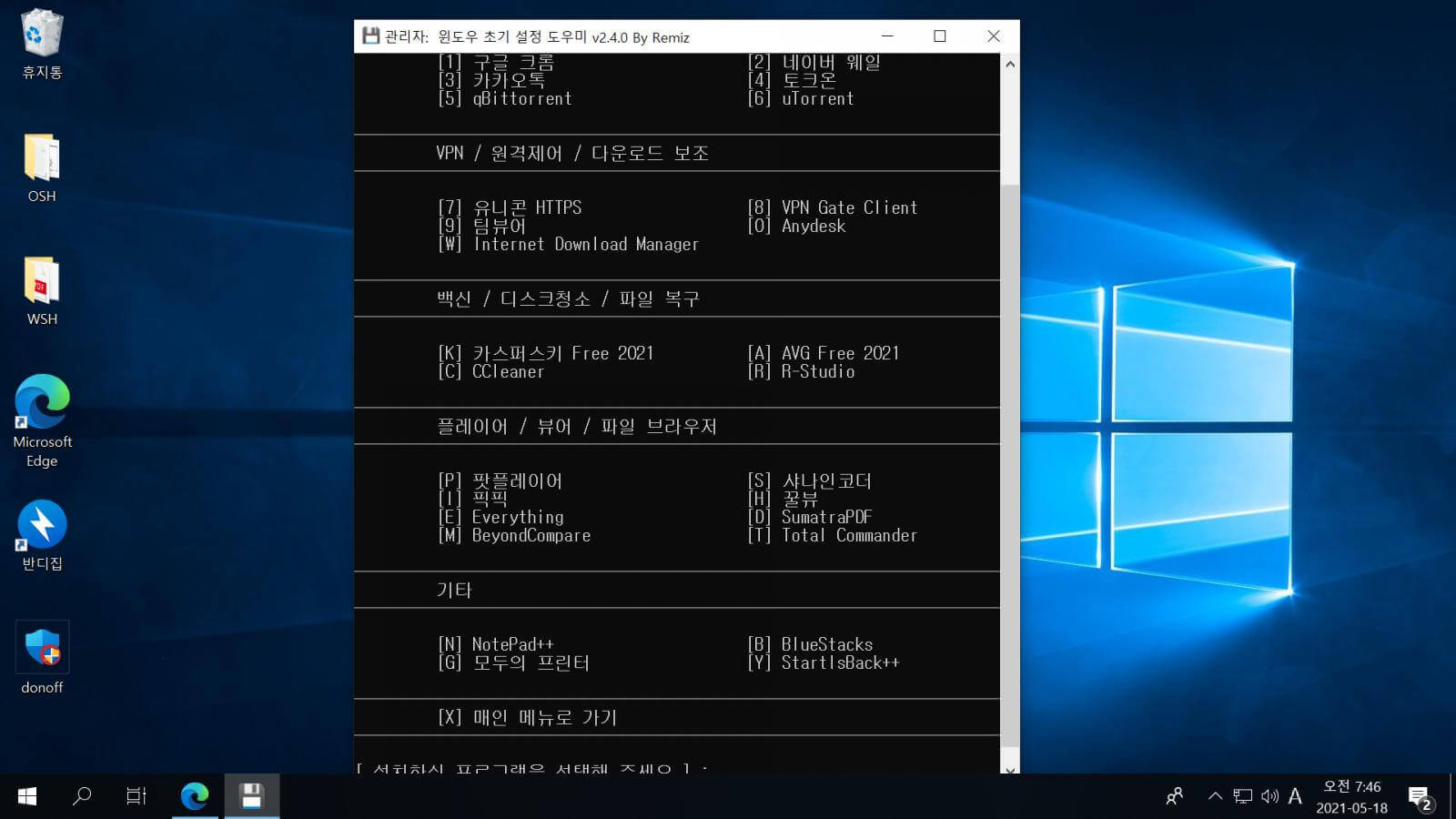This screenshot has height=819, width=1456.
Task: Click the [T] Total Commander entry
Action: tap(833, 535)
